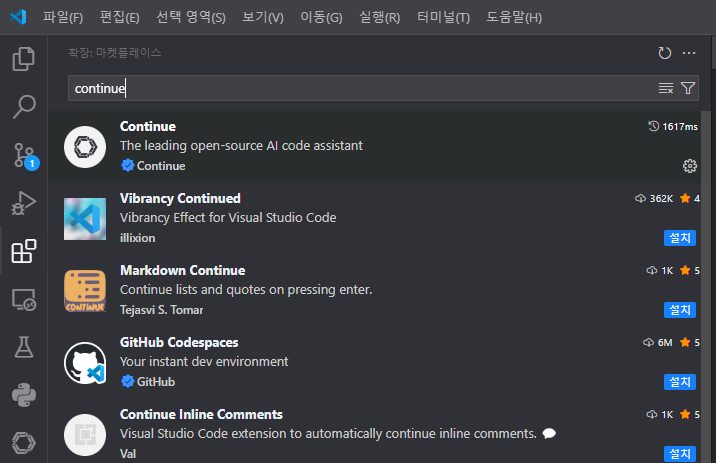The width and height of the screenshot is (716, 463).
Task: Select the Vibrancy Continued extension title
Action: point(180,199)
